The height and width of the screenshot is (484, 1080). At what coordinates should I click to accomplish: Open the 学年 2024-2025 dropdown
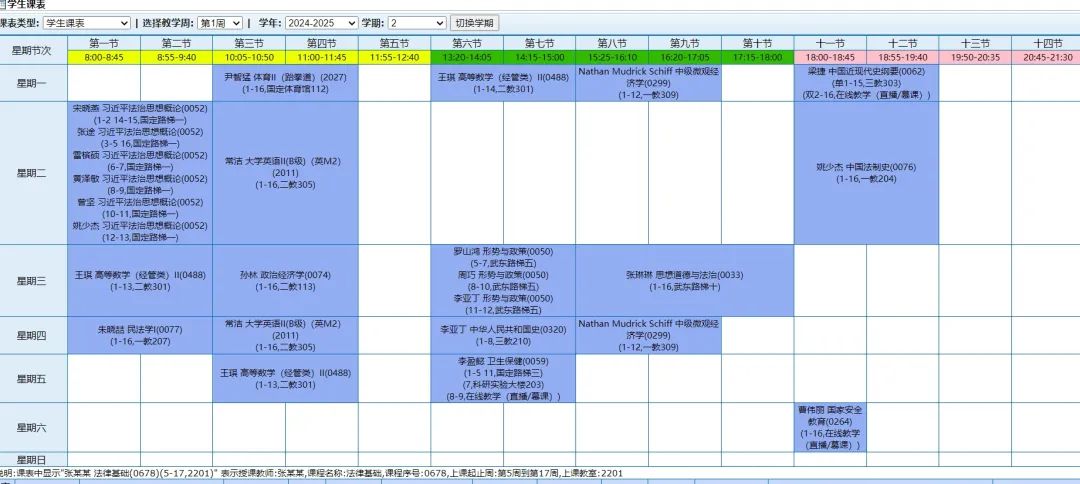321,23
